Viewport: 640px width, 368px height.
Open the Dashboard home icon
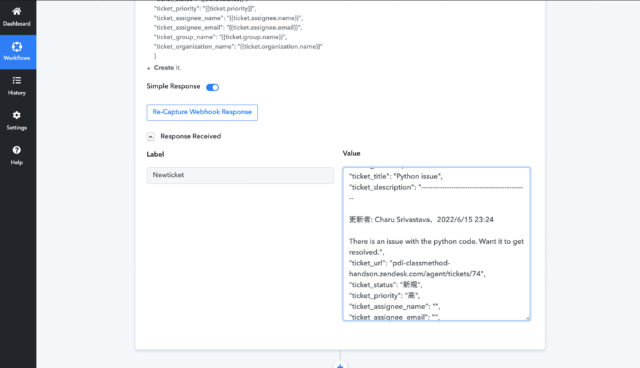pyautogui.click(x=16, y=11)
